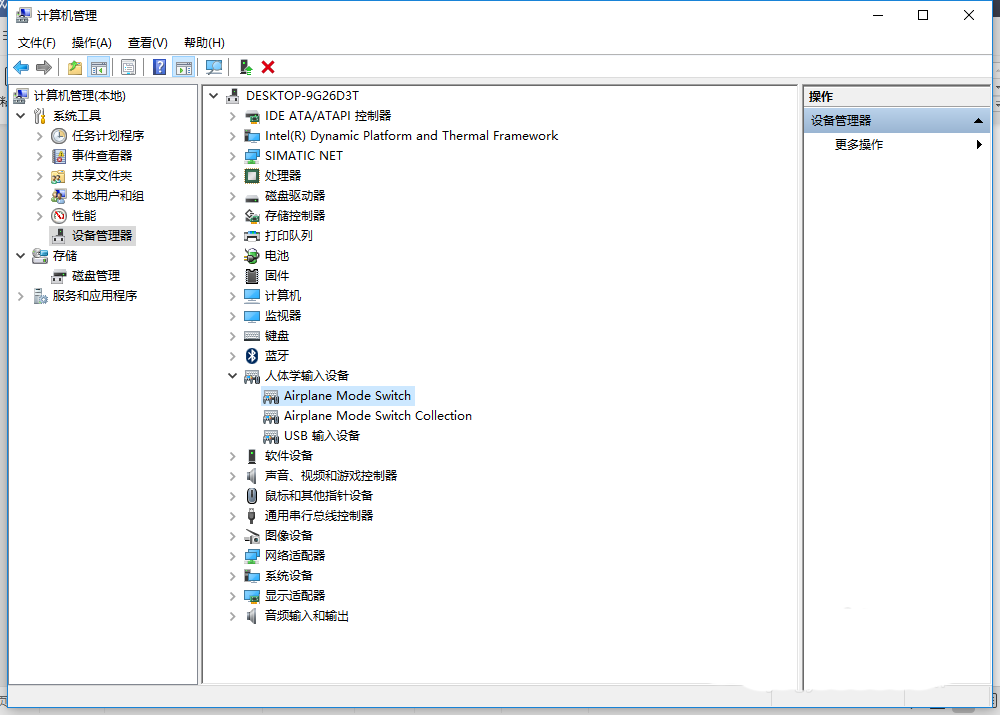
Task: Click the 鼠标和其他指针设备 mouse icon
Action: point(252,496)
